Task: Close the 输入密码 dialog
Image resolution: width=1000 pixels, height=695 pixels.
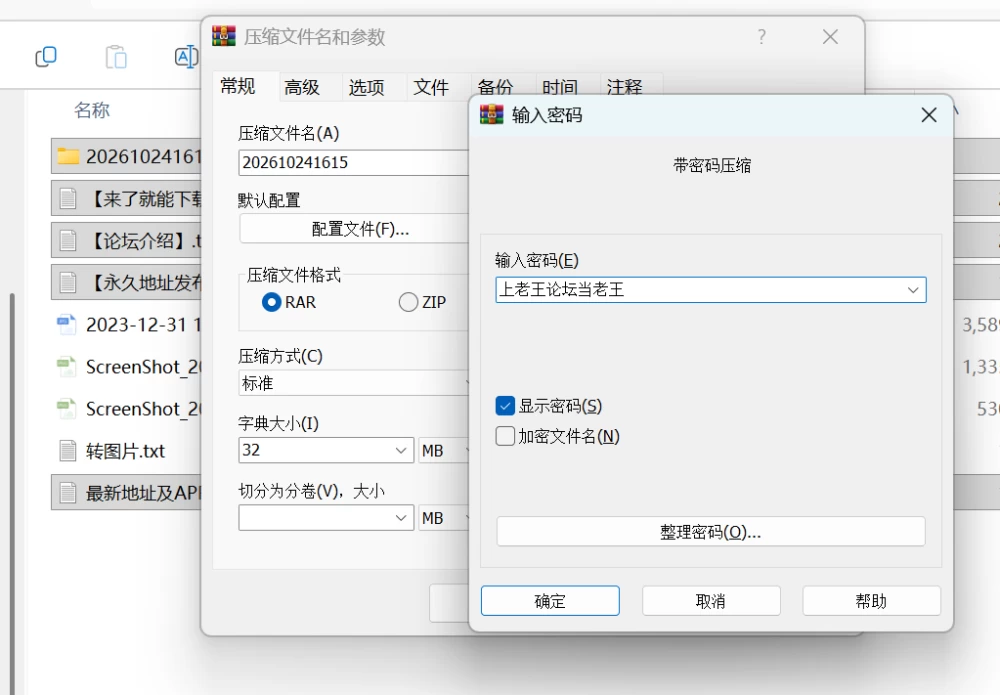Action: coord(929,115)
